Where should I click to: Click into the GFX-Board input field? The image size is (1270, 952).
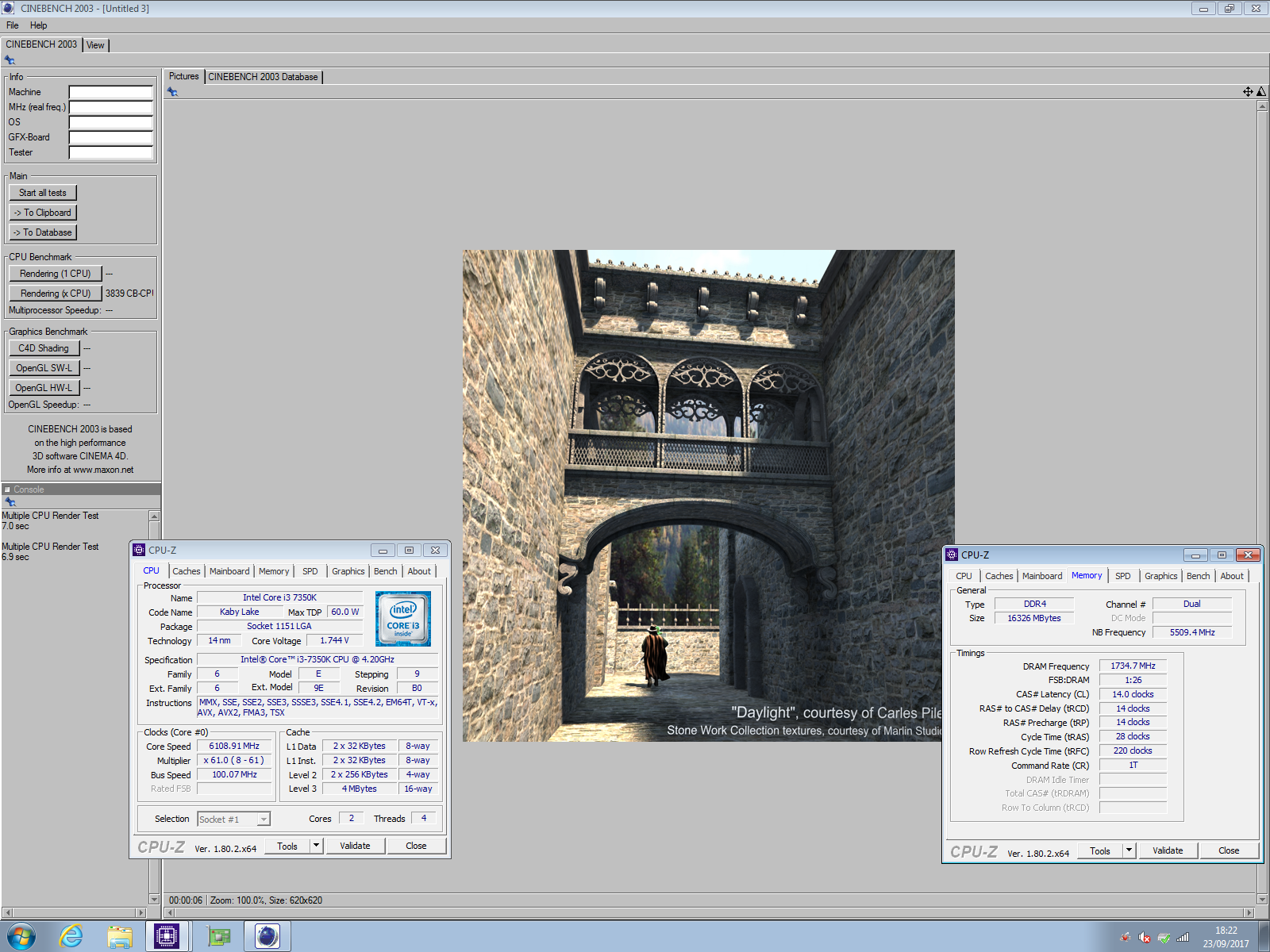tap(110, 137)
